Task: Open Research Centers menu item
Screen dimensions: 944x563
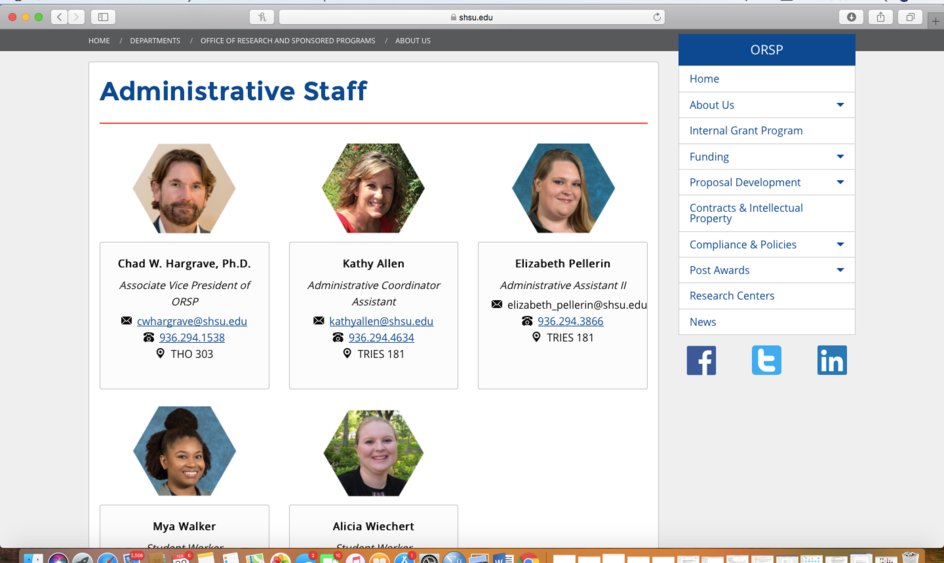Action: tap(766, 296)
